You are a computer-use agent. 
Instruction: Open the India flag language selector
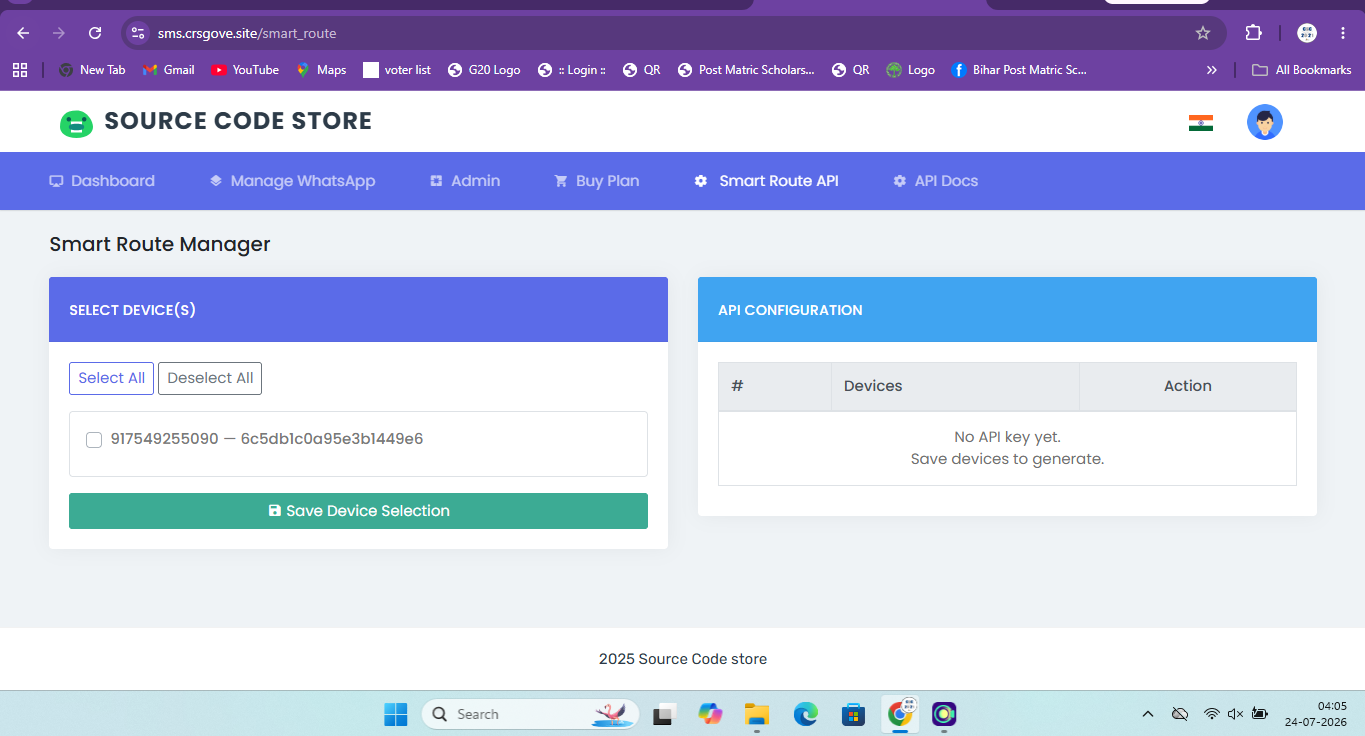coord(1200,123)
